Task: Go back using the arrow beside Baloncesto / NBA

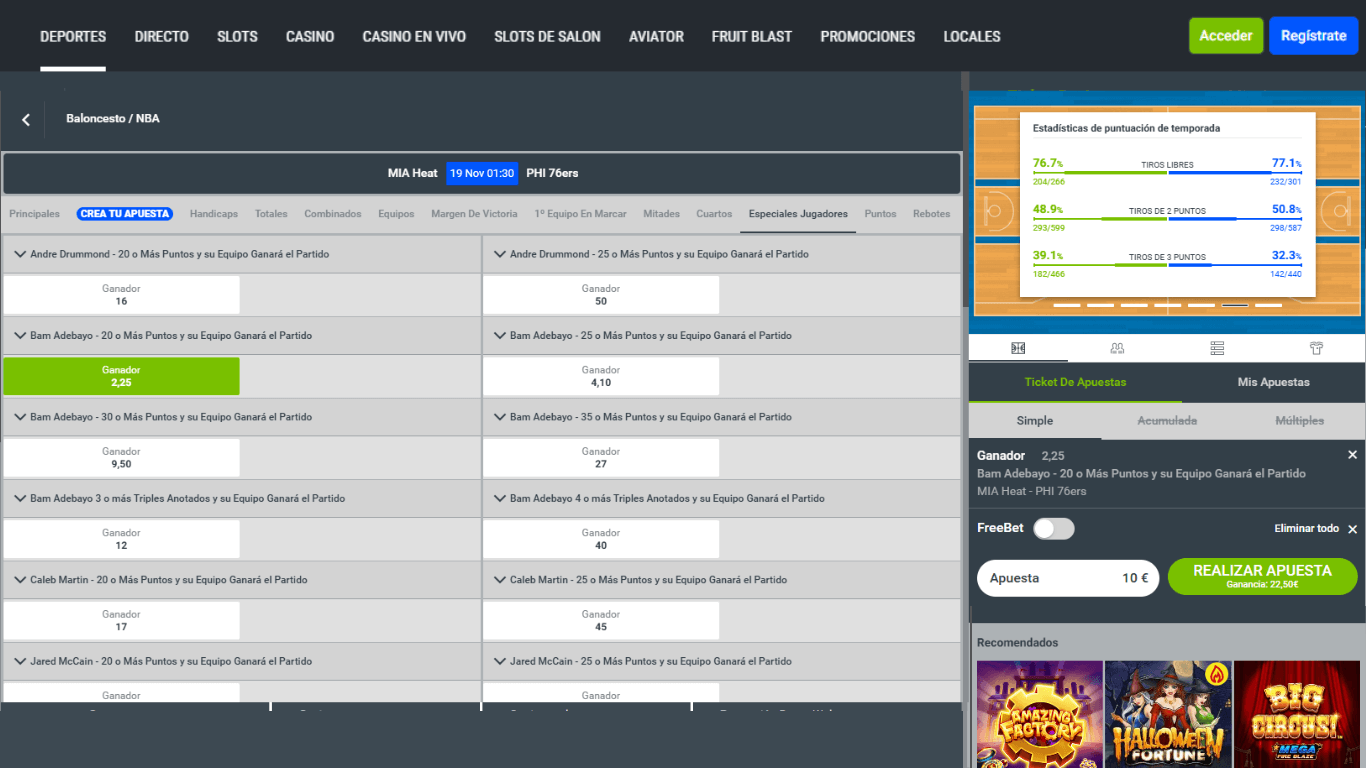Action: coord(26,120)
